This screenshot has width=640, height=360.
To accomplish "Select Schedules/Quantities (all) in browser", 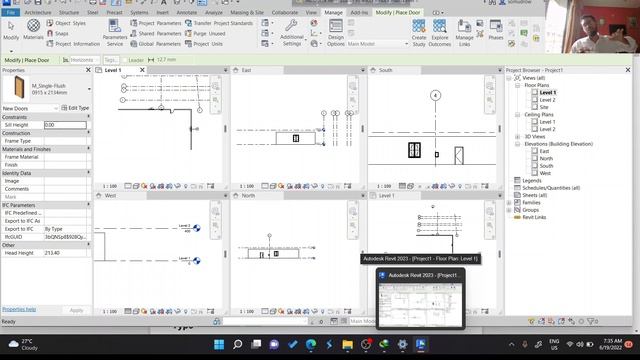I will click(x=551, y=188).
